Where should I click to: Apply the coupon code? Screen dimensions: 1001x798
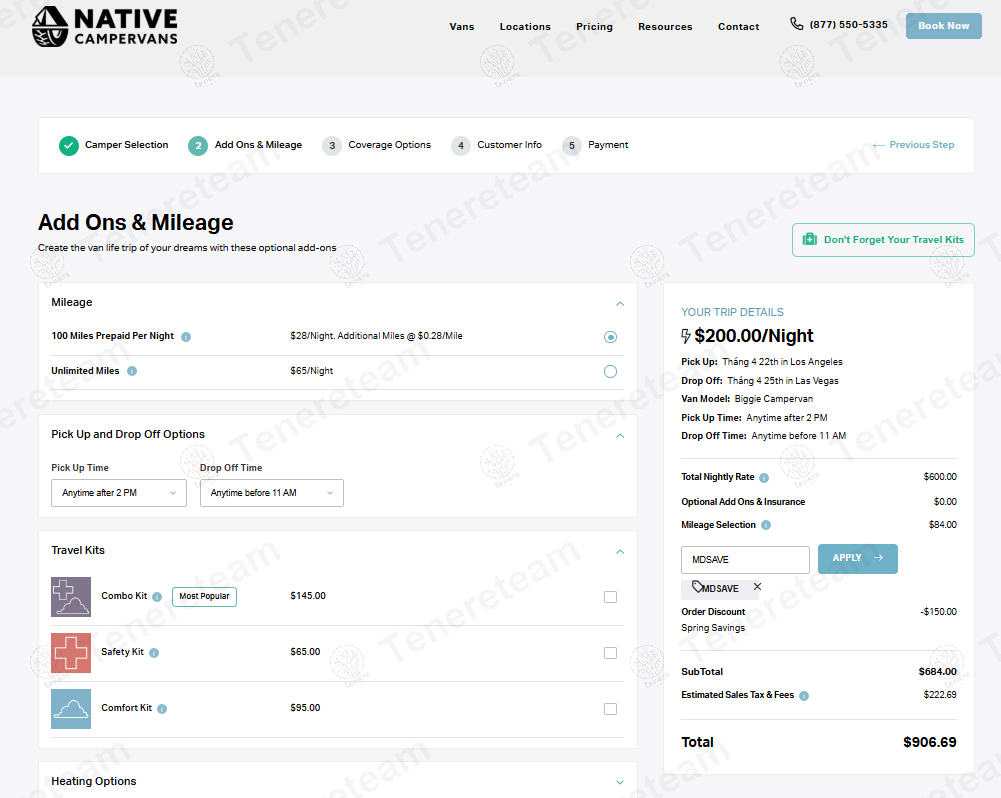pos(857,559)
